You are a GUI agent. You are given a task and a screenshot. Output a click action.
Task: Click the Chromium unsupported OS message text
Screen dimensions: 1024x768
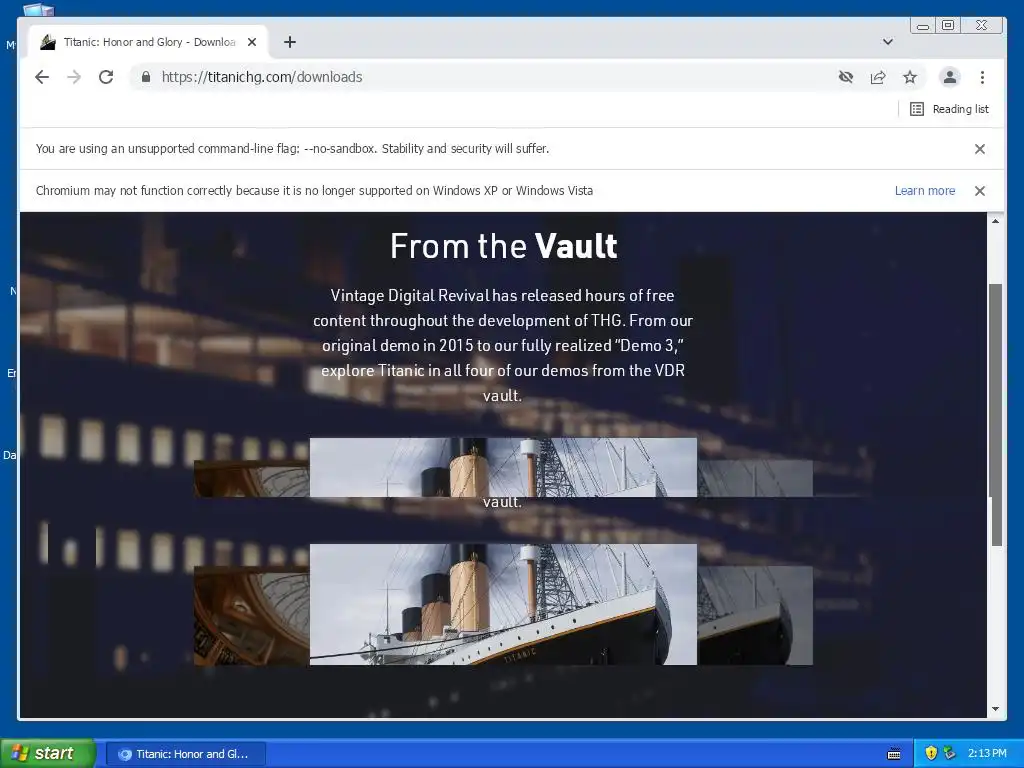coord(314,191)
